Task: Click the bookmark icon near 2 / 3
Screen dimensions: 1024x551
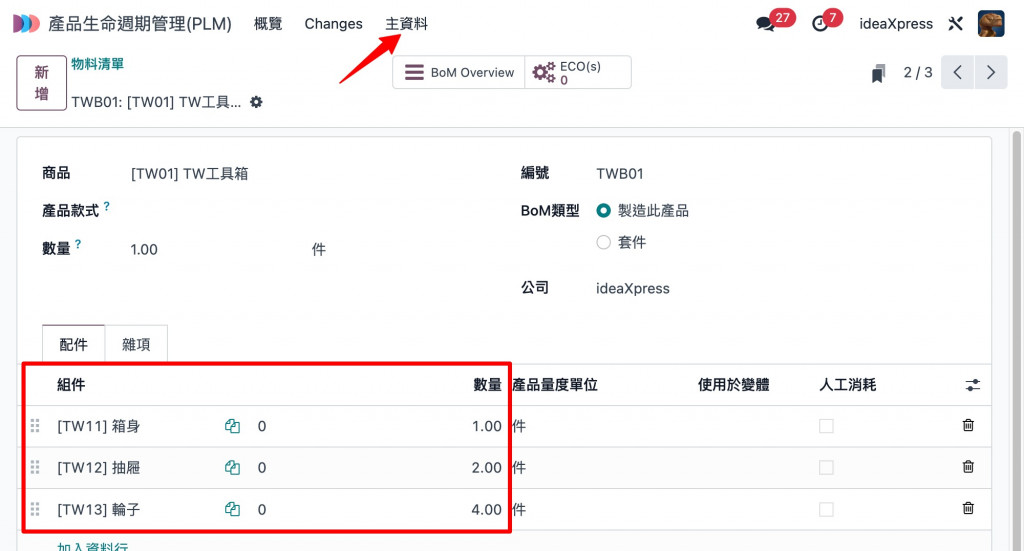Action: tap(878, 73)
